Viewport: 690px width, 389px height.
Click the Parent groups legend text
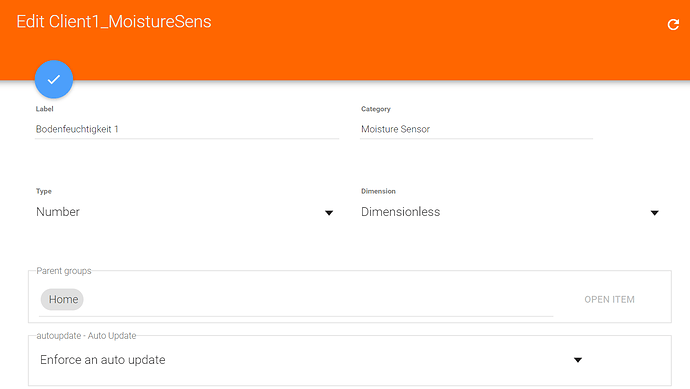coord(64,271)
